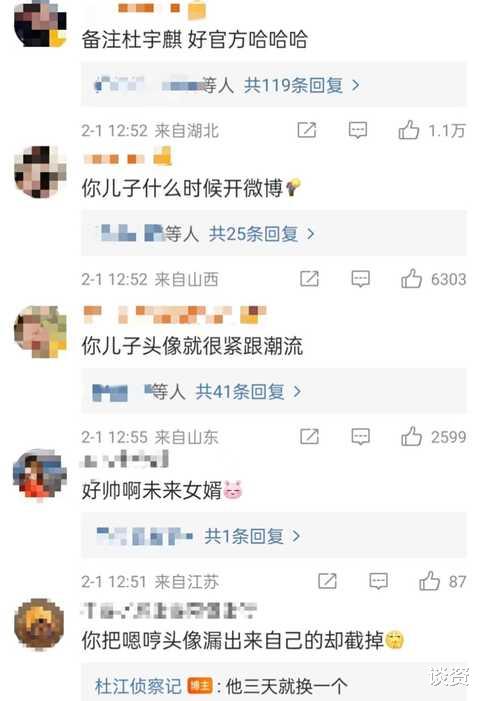
Task: Open comment text 你儿子头像就很紧跟潮流
Action: click(x=192, y=346)
